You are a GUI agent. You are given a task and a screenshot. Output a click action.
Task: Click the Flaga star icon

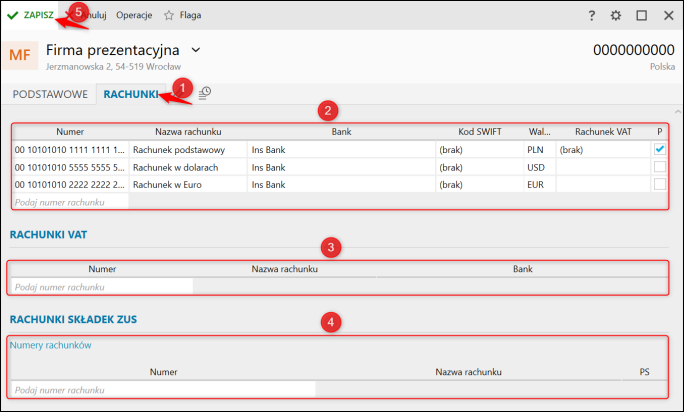169,16
